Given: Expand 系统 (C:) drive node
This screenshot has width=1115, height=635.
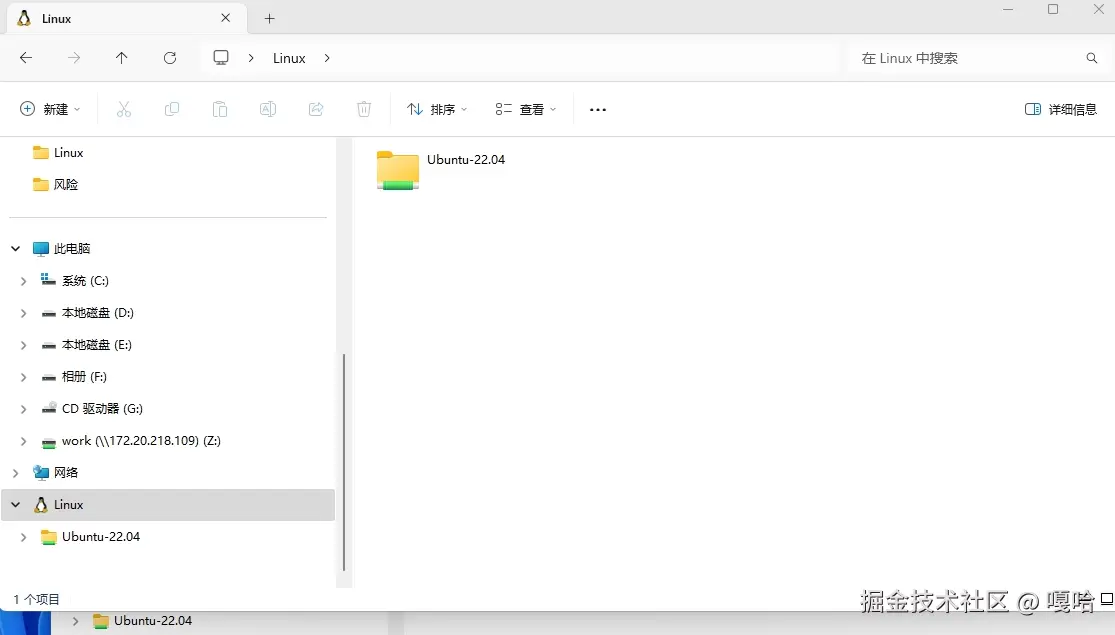Looking at the screenshot, I should click(23, 281).
